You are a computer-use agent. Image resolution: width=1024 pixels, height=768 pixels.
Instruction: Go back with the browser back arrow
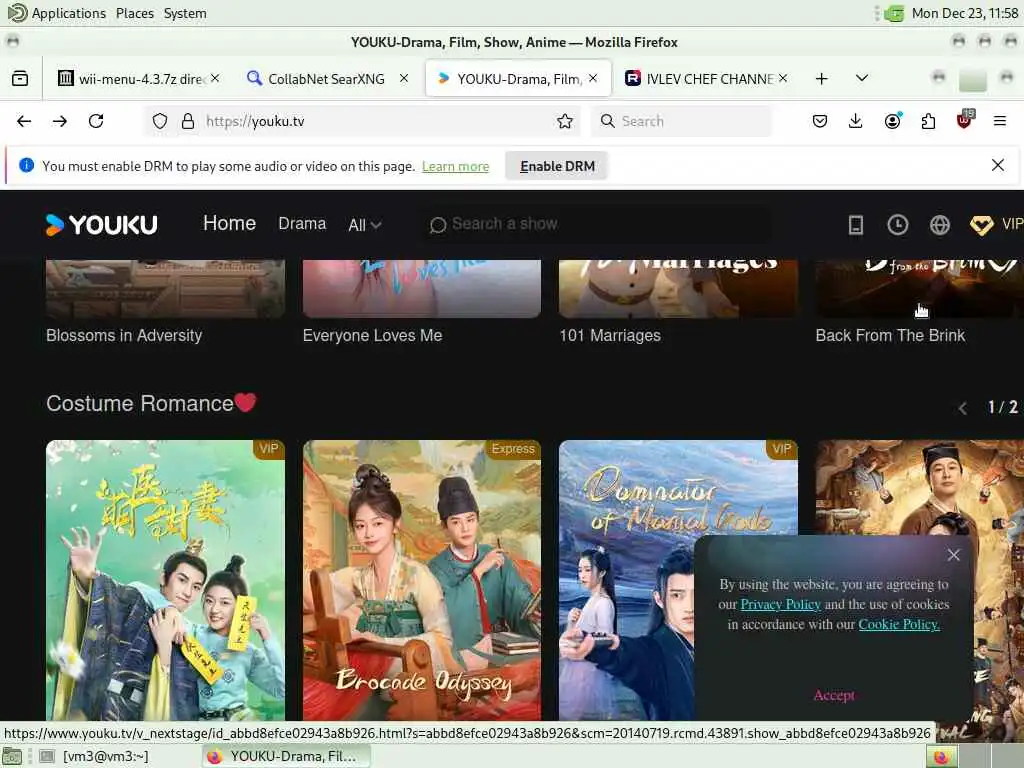coord(24,121)
